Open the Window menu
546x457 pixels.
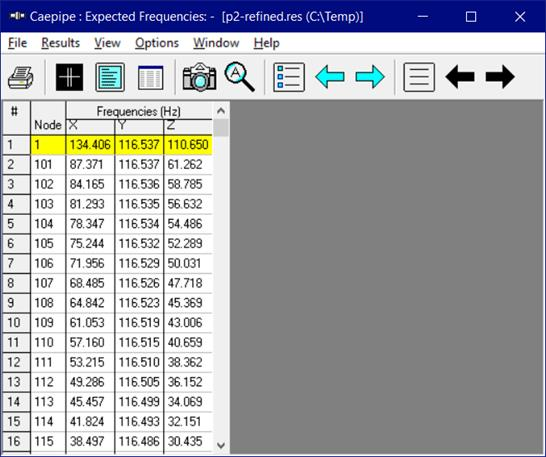pos(216,43)
